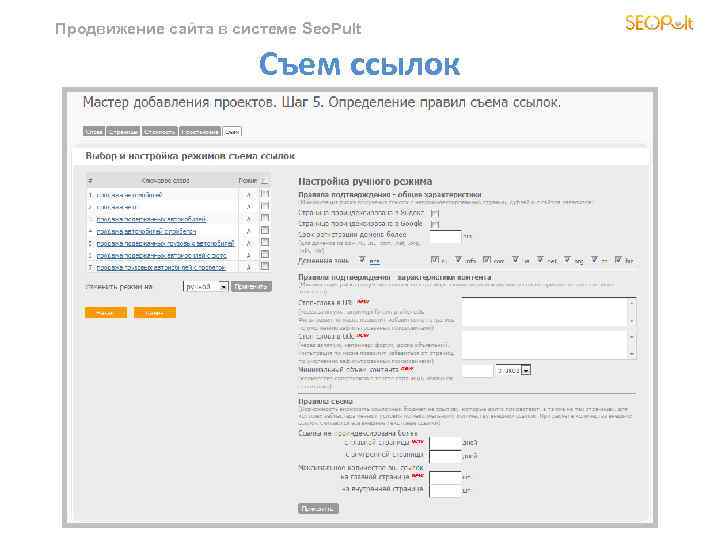Switch to the Слова wizard tab
The image size is (720, 540).
[x=94, y=132]
